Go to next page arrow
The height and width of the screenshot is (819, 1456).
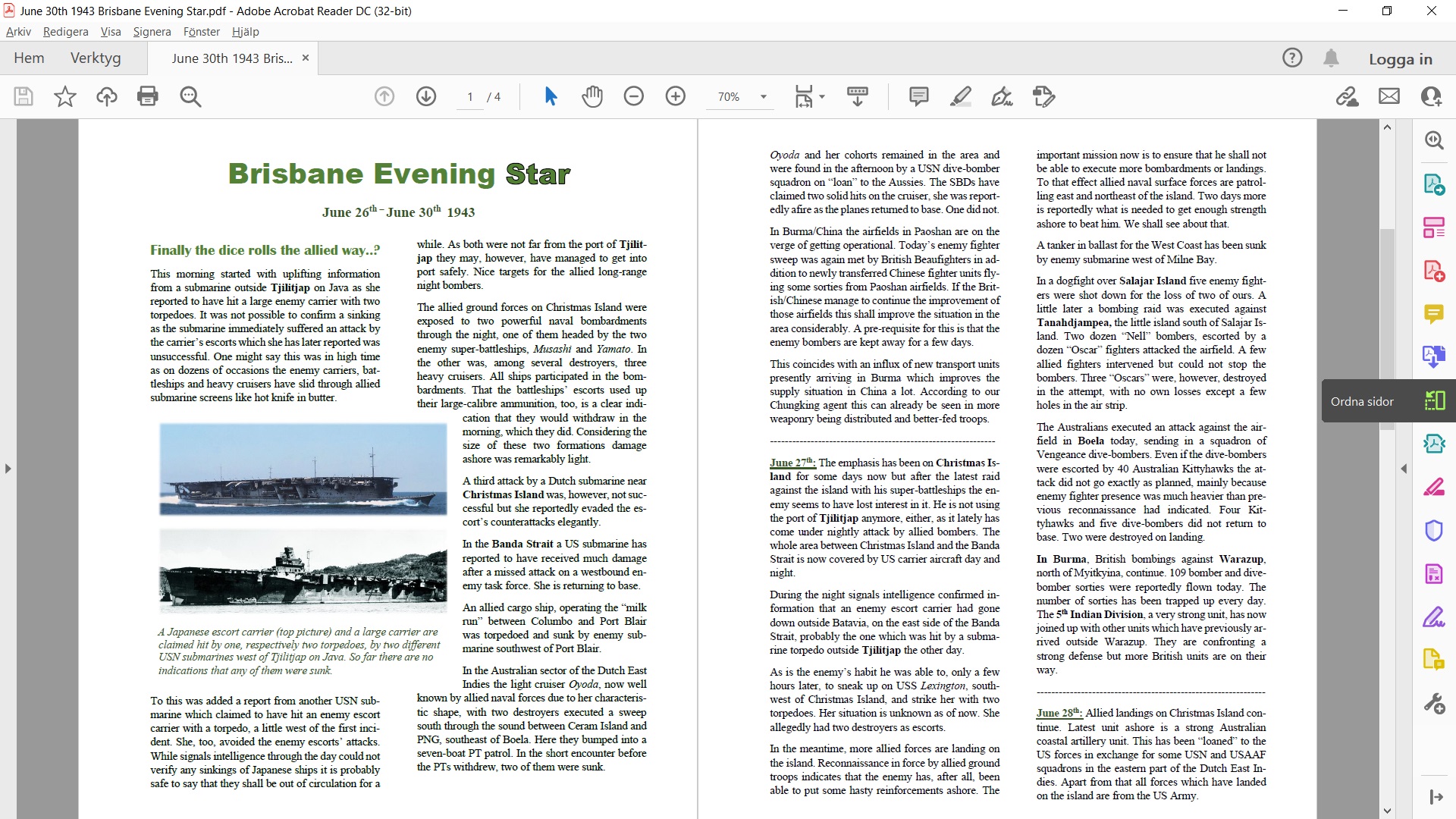pyautogui.click(x=426, y=96)
